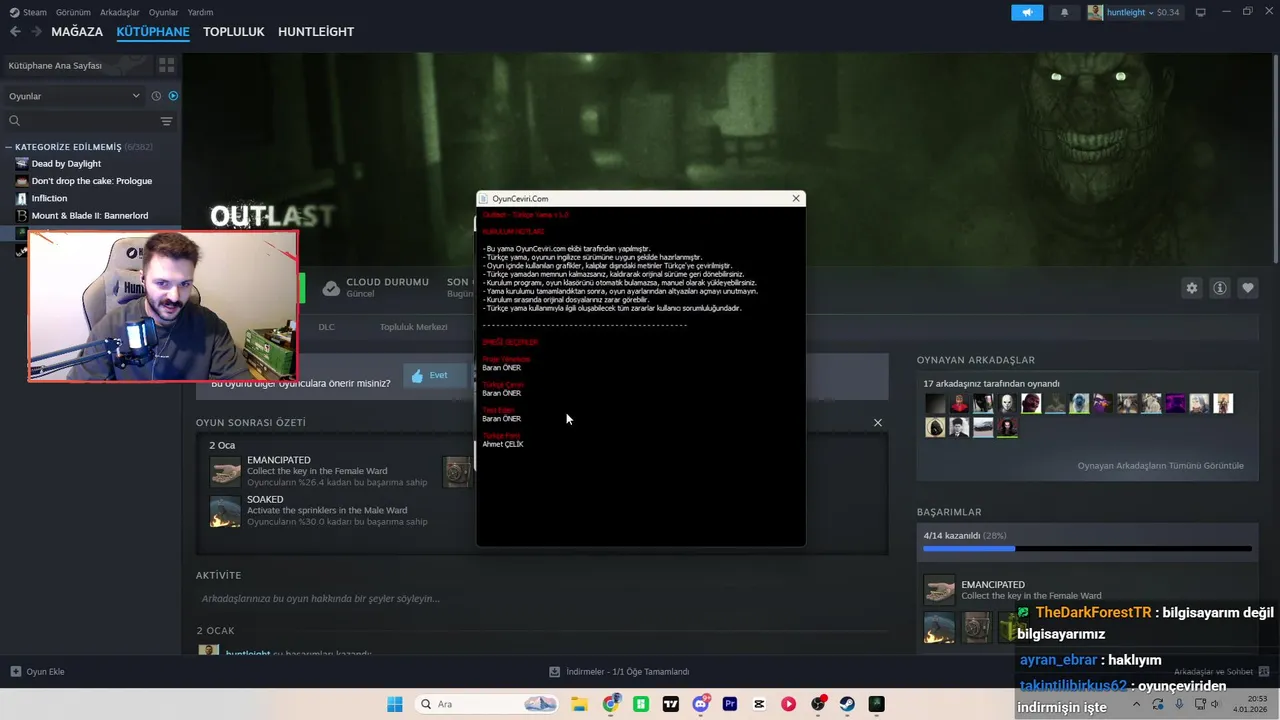Open Topluluk Merkezi tab
1280x720 pixels.
[413, 327]
